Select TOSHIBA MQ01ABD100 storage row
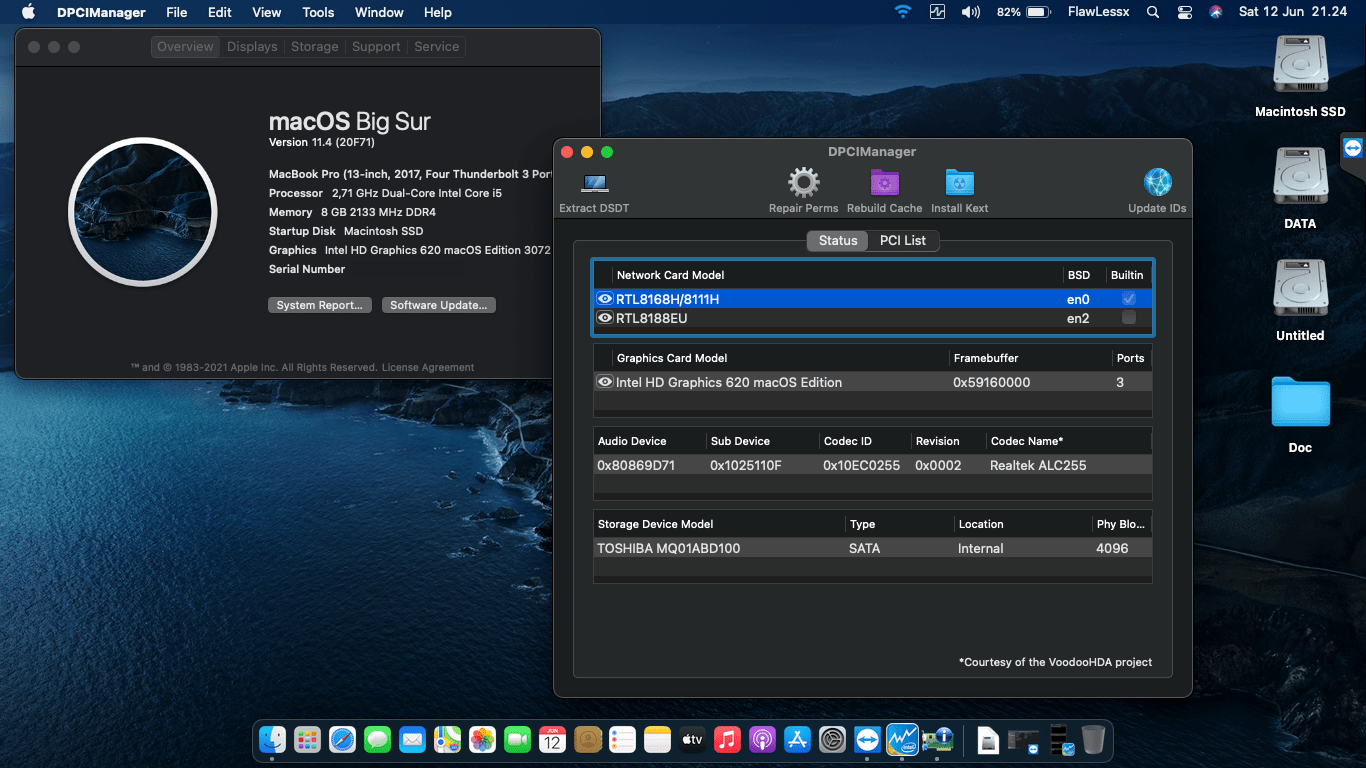Screen dimensions: 1366x768 tap(872, 548)
